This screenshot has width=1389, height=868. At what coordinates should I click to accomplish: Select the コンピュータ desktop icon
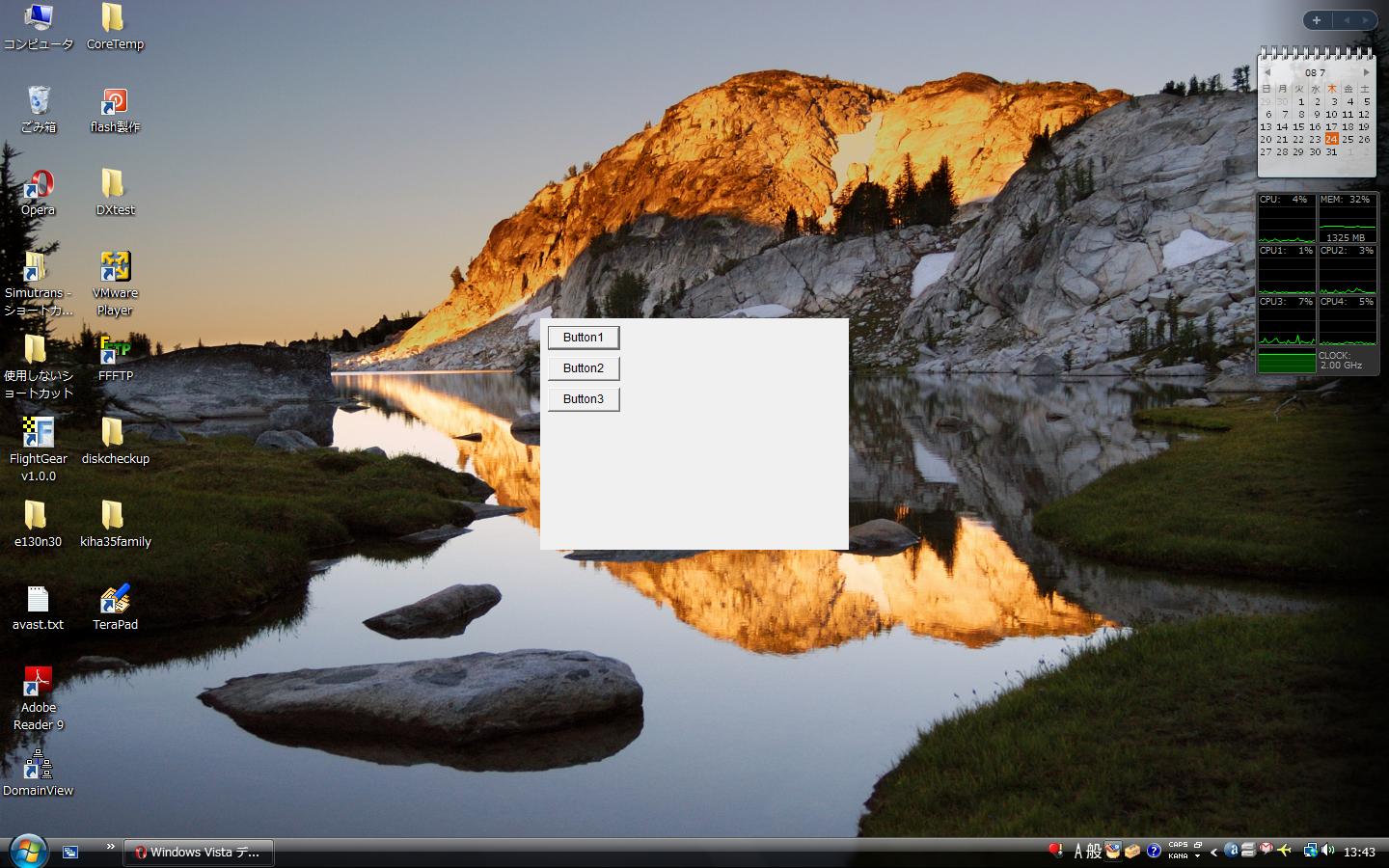[39, 27]
